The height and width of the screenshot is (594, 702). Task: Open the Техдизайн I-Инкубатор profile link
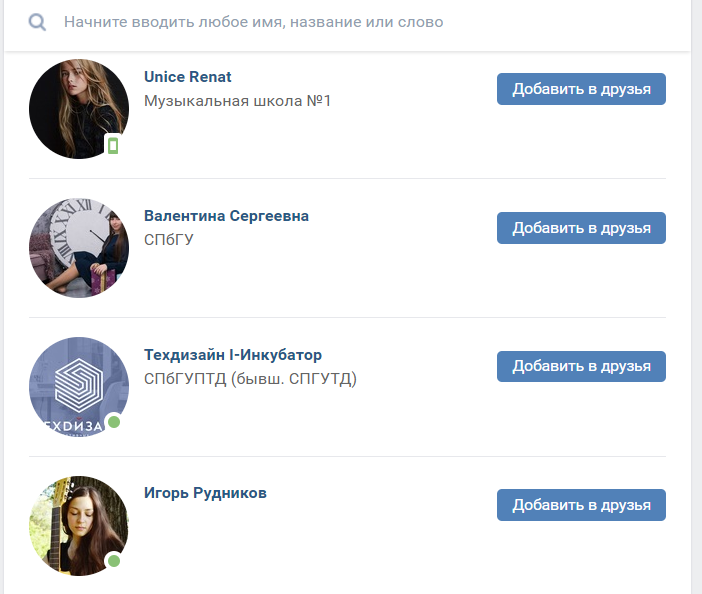click(233, 355)
